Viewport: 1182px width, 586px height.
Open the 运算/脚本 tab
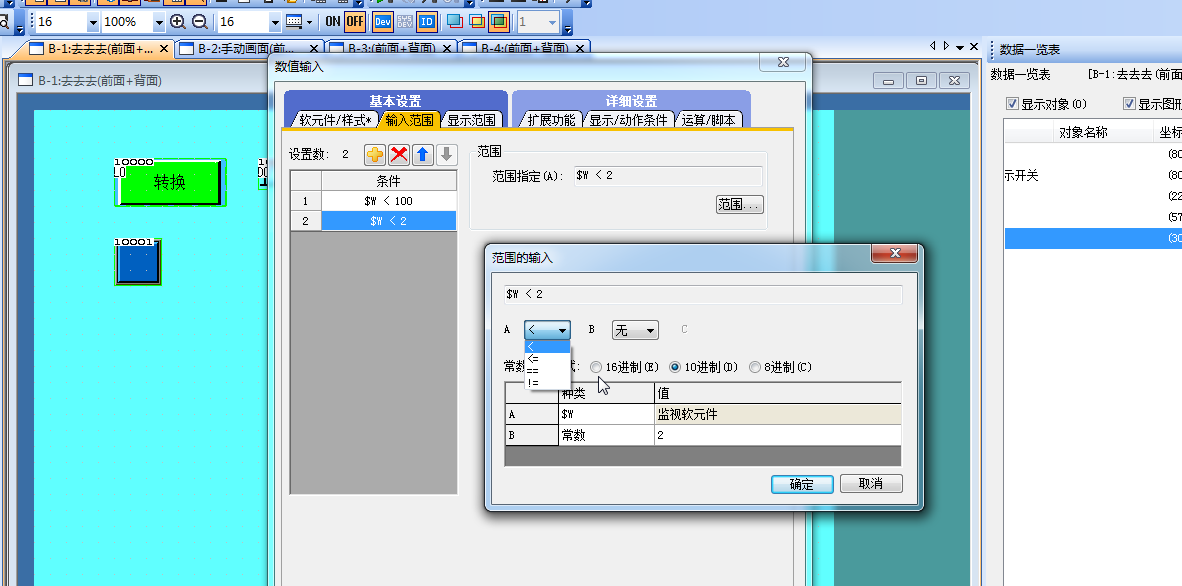pyautogui.click(x=709, y=120)
